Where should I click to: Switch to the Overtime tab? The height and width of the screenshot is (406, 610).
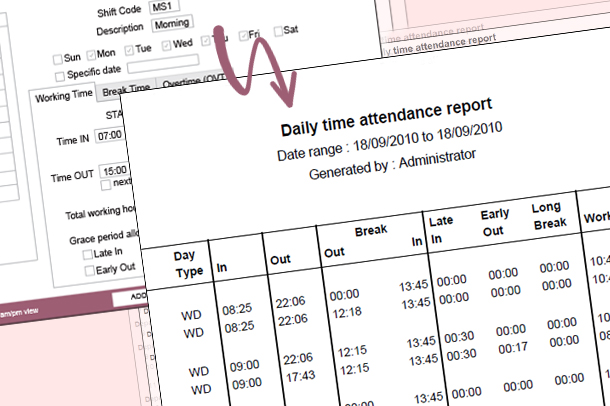pyautogui.click(x=191, y=81)
